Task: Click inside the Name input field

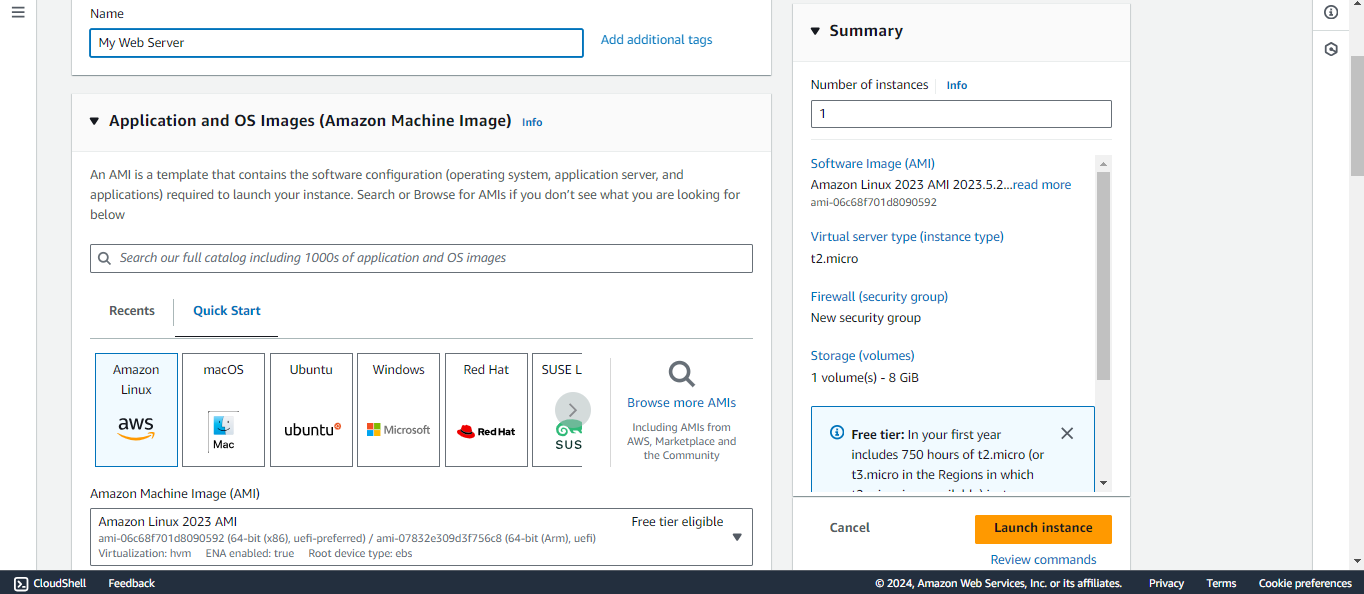Action: tap(336, 43)
